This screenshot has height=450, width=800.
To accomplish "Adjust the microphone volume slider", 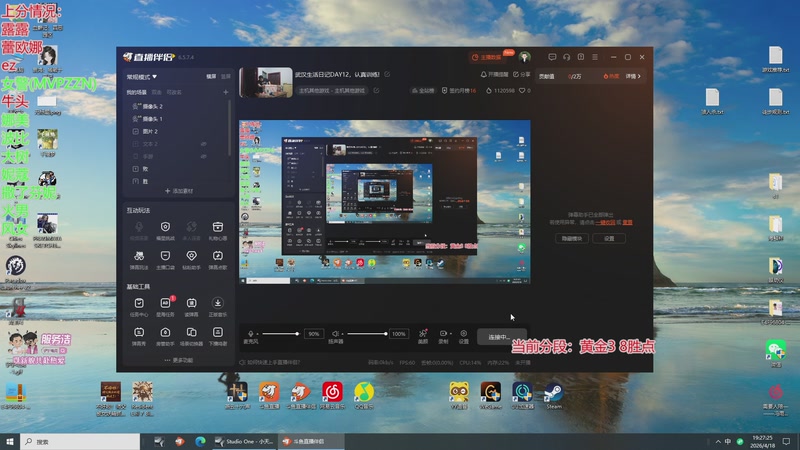I will pyautogui.click(x=281, y=334).
